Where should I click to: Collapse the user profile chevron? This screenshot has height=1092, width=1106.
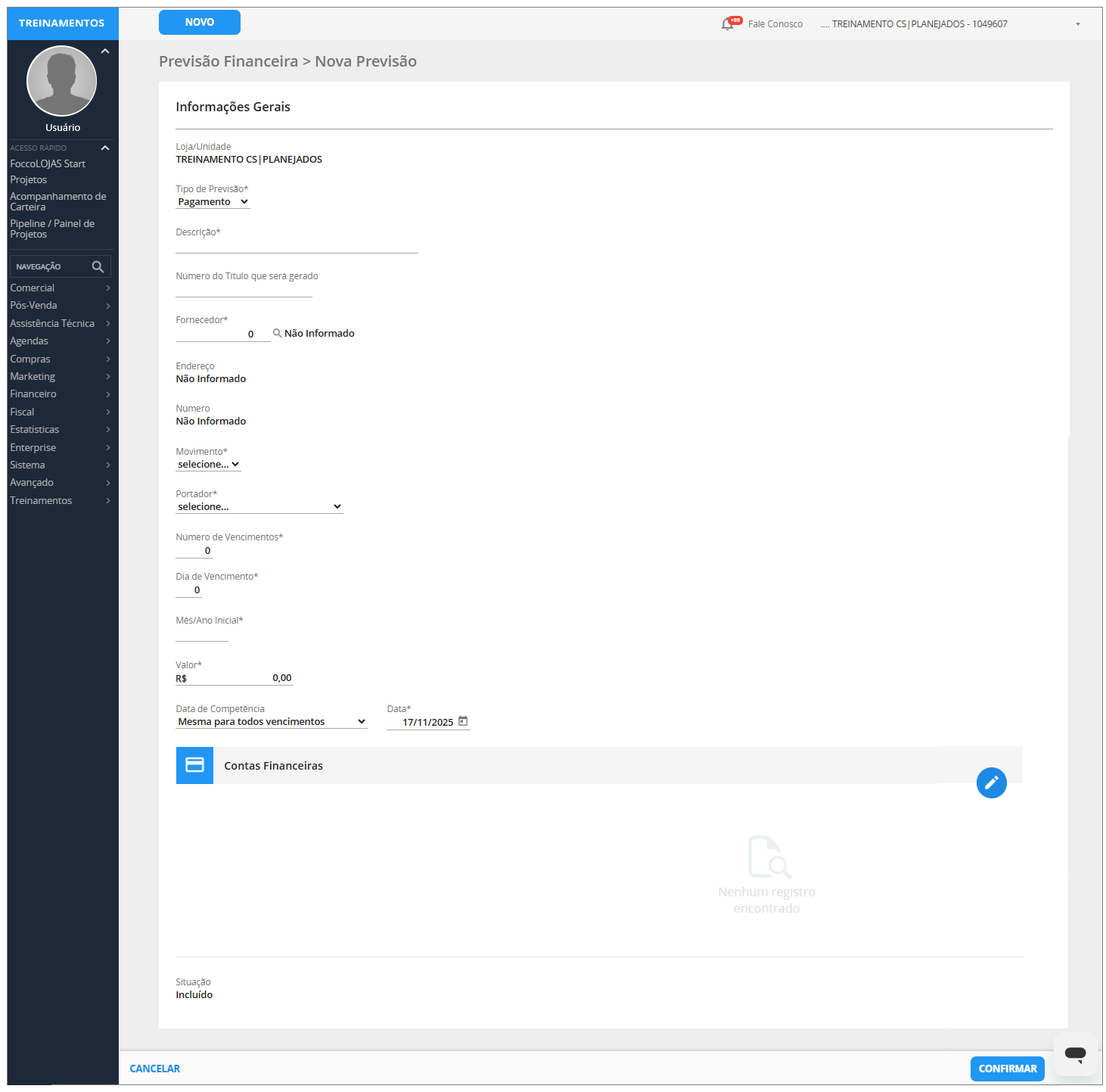(105, 51)
